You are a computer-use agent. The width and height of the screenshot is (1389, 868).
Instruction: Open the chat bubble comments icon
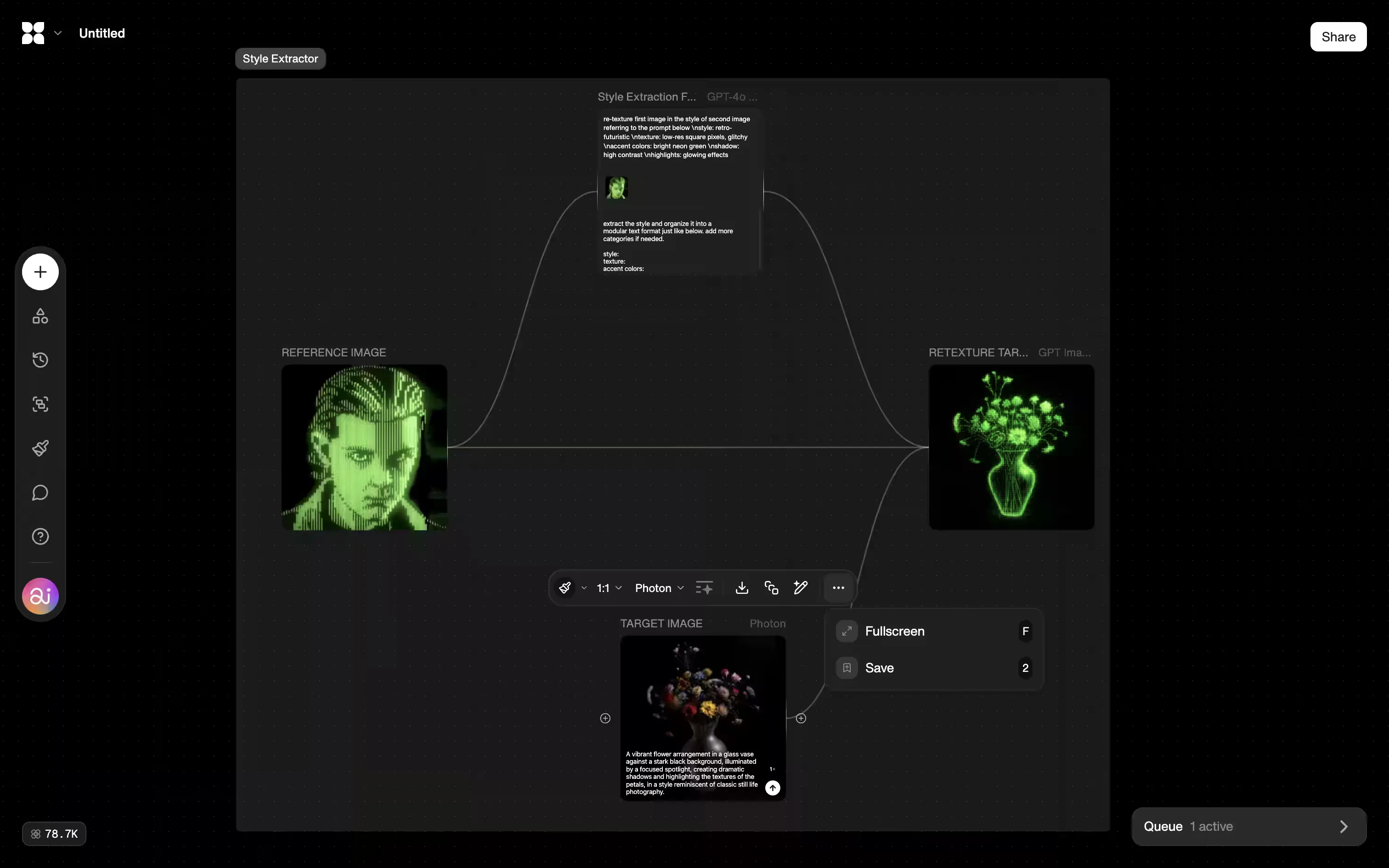click(40, 492)
